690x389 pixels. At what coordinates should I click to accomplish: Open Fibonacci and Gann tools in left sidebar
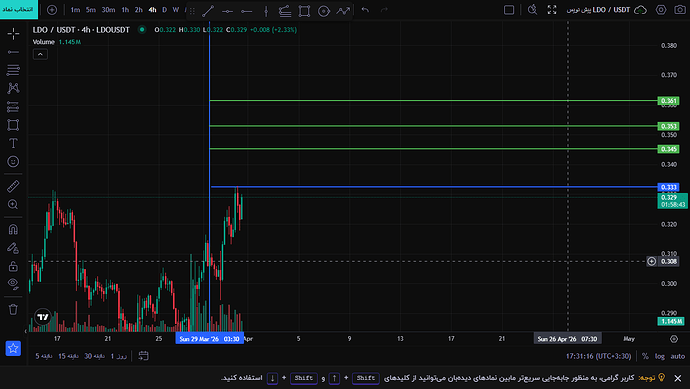pos(13,70)
